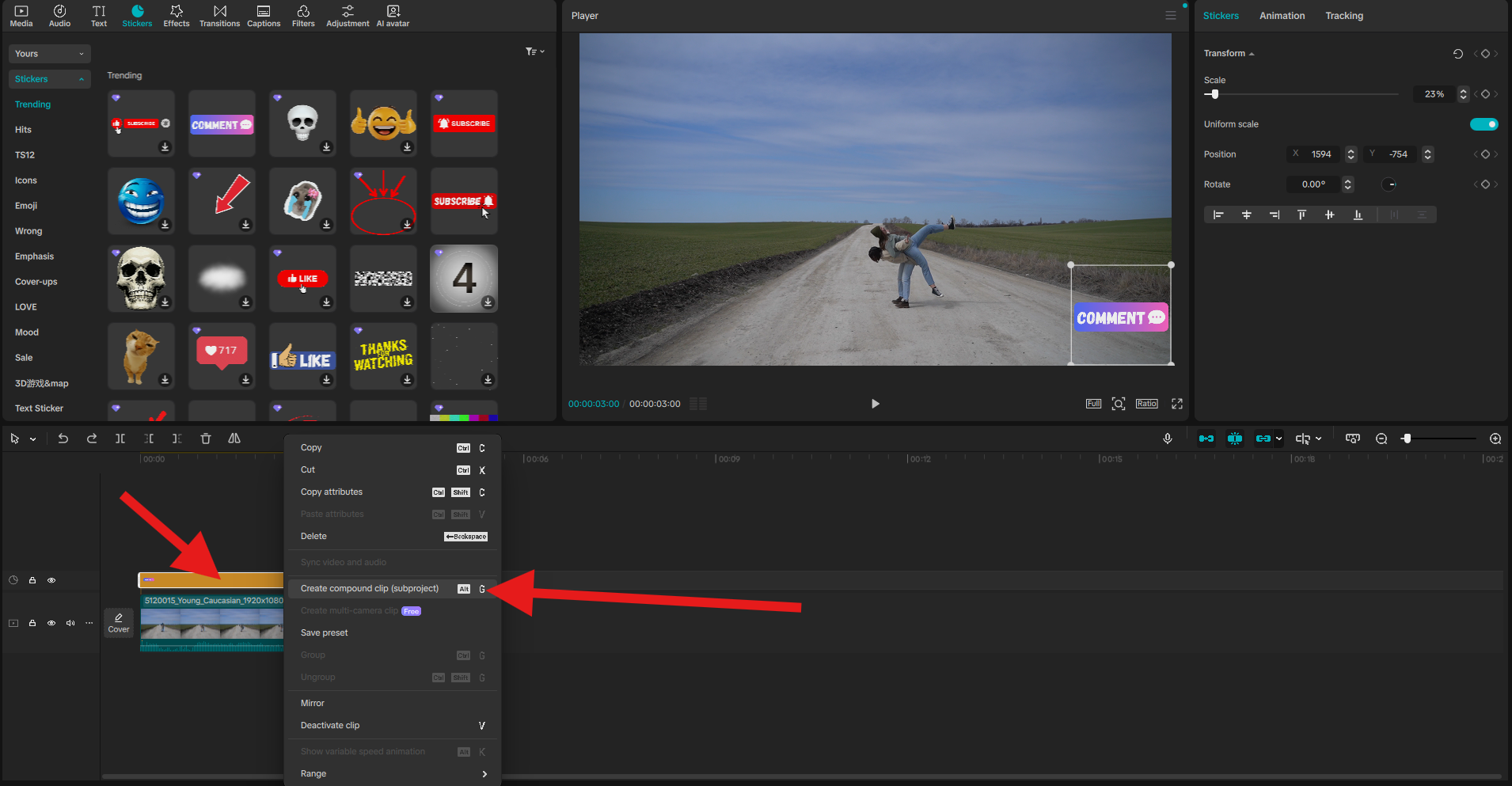The height and width of the screenshot is (786, 1512).
Task: Reset the Transform settings
Action: tap(1458, 54)
